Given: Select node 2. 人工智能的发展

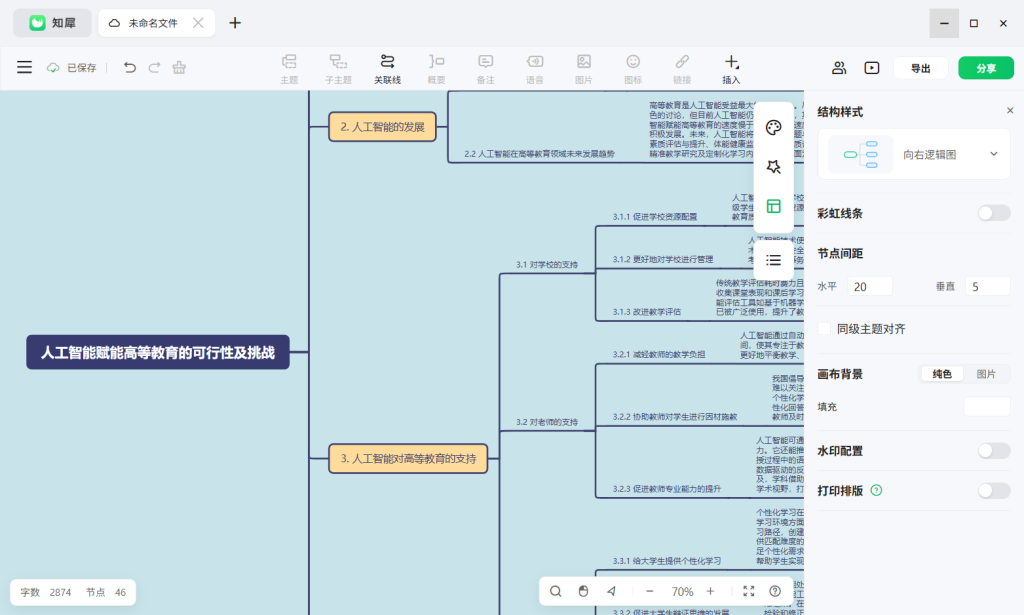Looking at the screenshot, I should [383, 127].
